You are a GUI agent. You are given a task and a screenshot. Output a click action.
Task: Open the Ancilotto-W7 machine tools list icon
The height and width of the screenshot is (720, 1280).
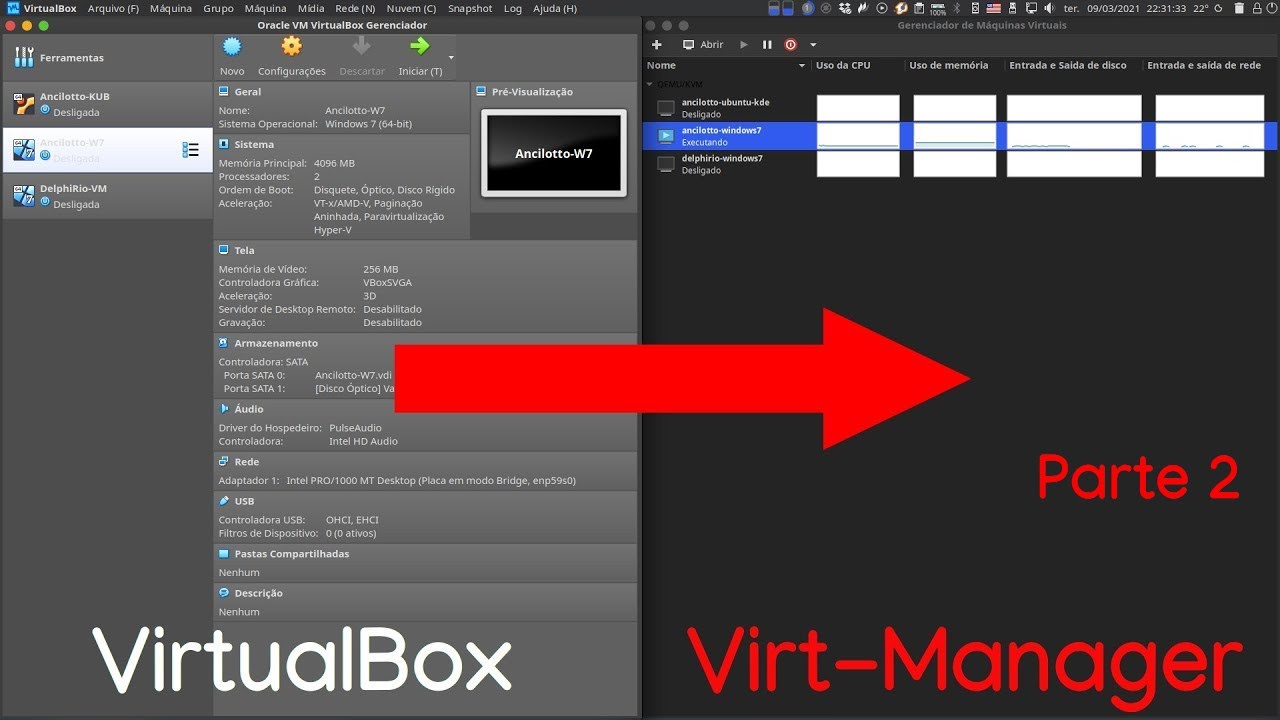(191, 150)
